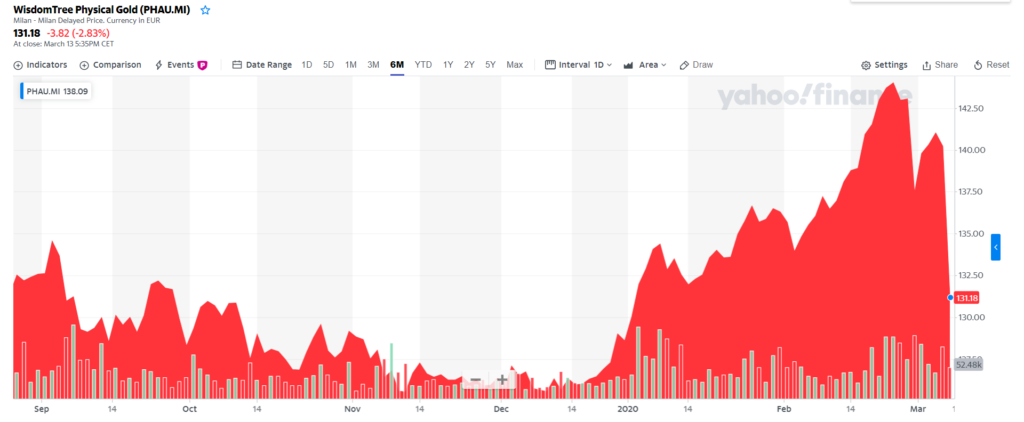Click the calendar icon beside Date Range
1024x422 pixels.
(x=237, y=65)
